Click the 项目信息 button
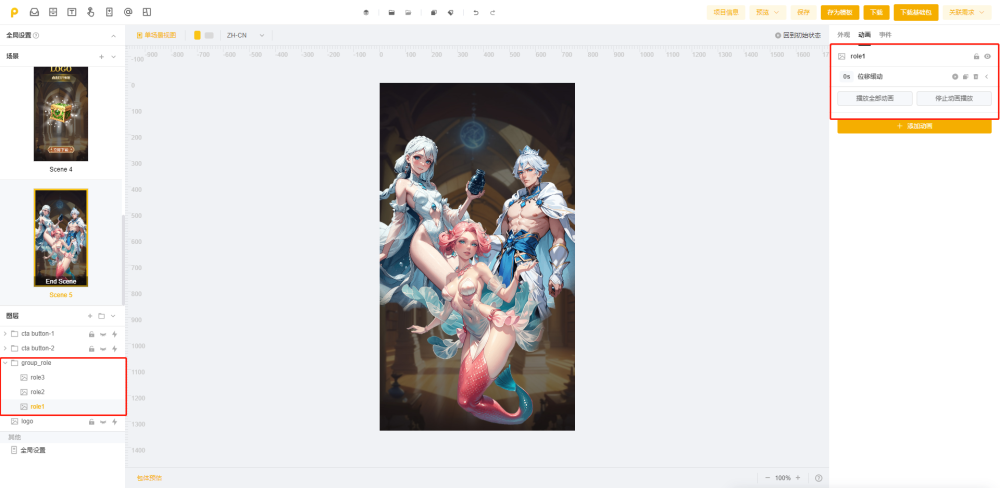Screen dimensions: 1000x488 [726, 12]
